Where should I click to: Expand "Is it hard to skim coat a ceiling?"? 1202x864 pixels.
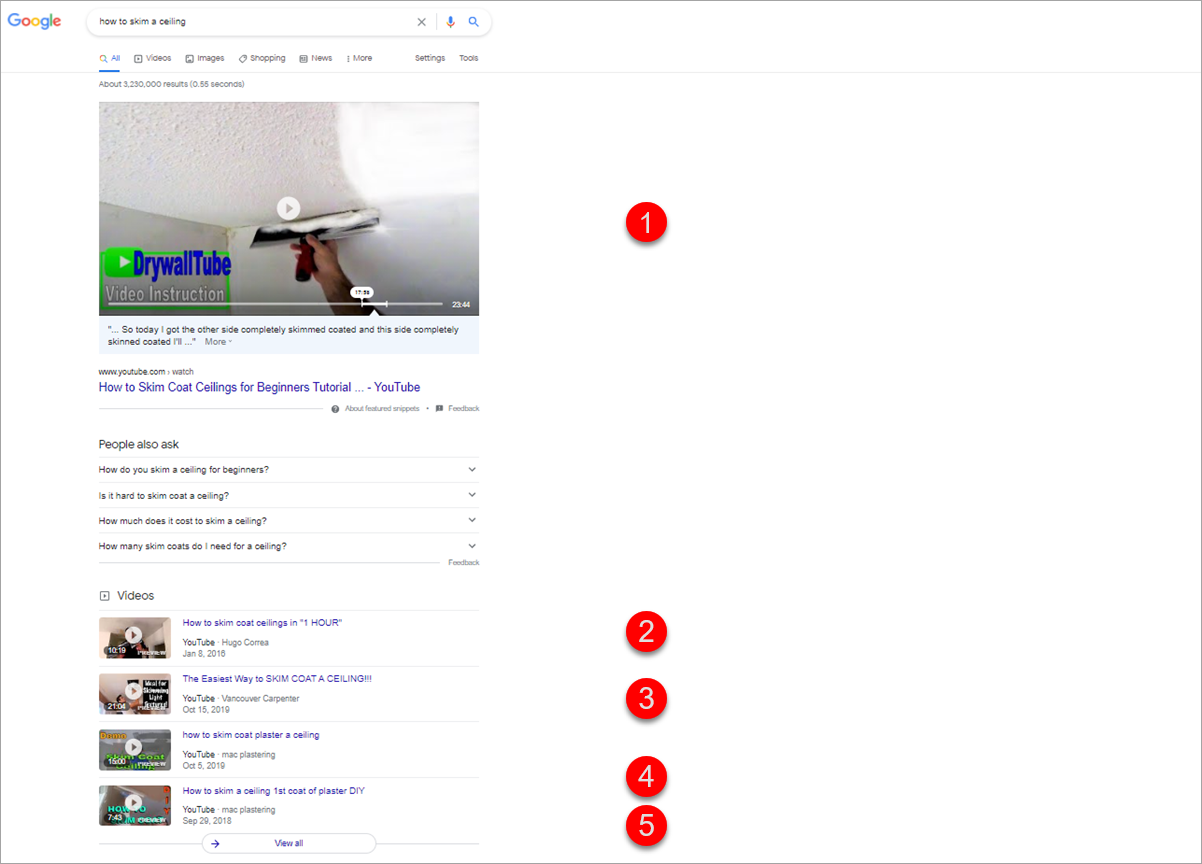click(472, 495)
